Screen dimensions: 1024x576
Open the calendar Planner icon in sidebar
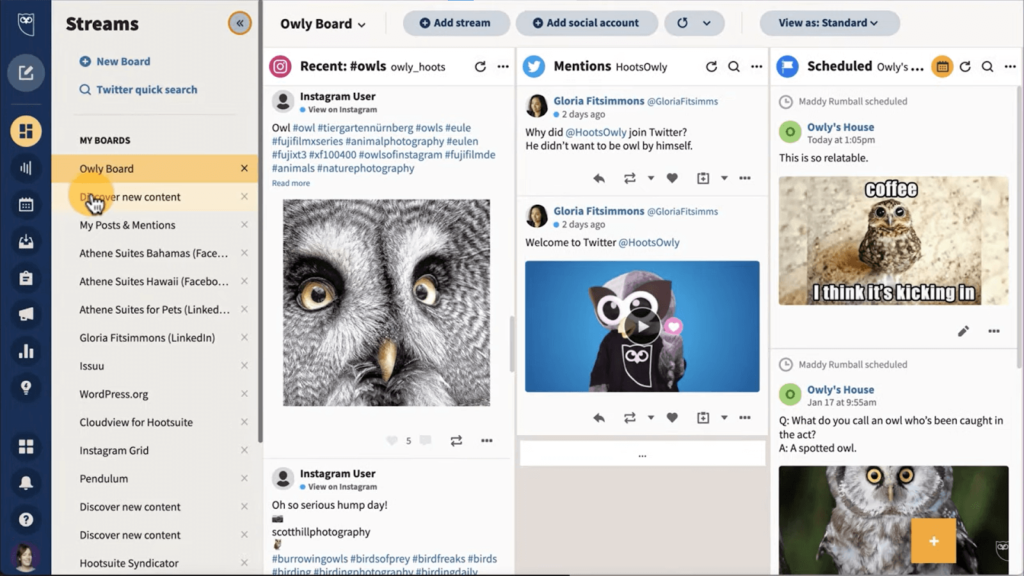(25, 205)
